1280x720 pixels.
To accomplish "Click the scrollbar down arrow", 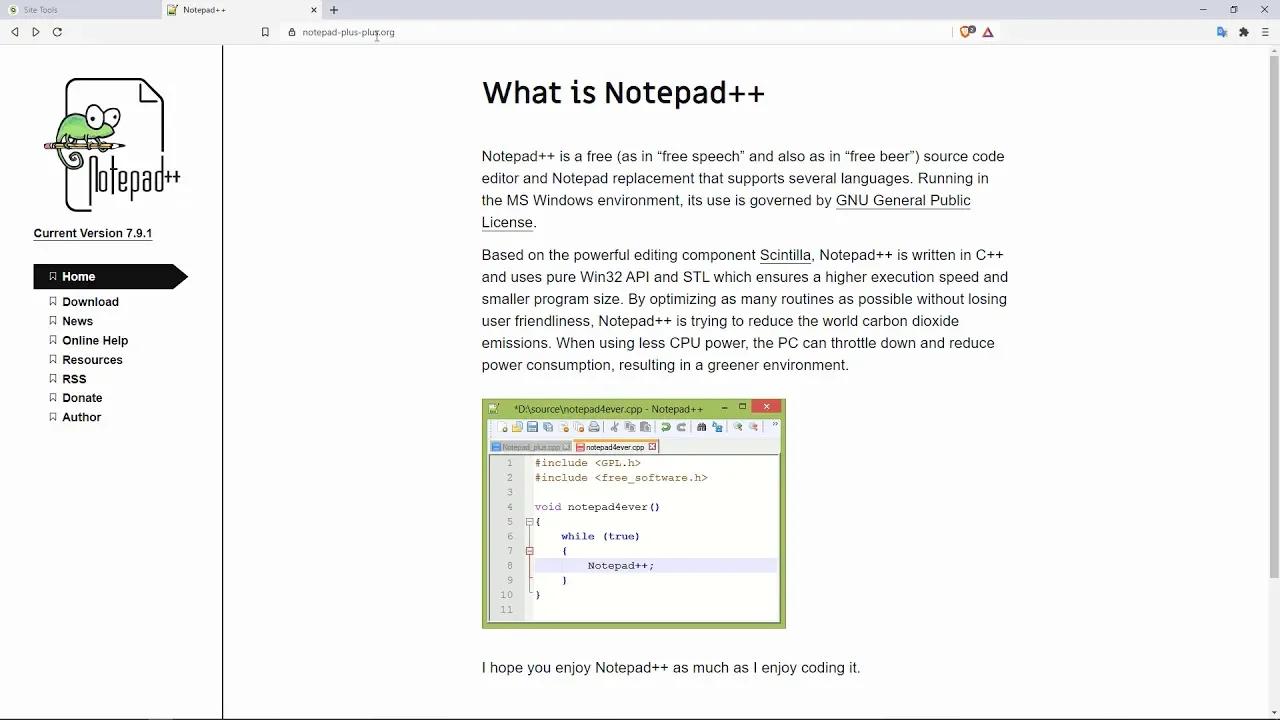I will [x=1272, y=712].
